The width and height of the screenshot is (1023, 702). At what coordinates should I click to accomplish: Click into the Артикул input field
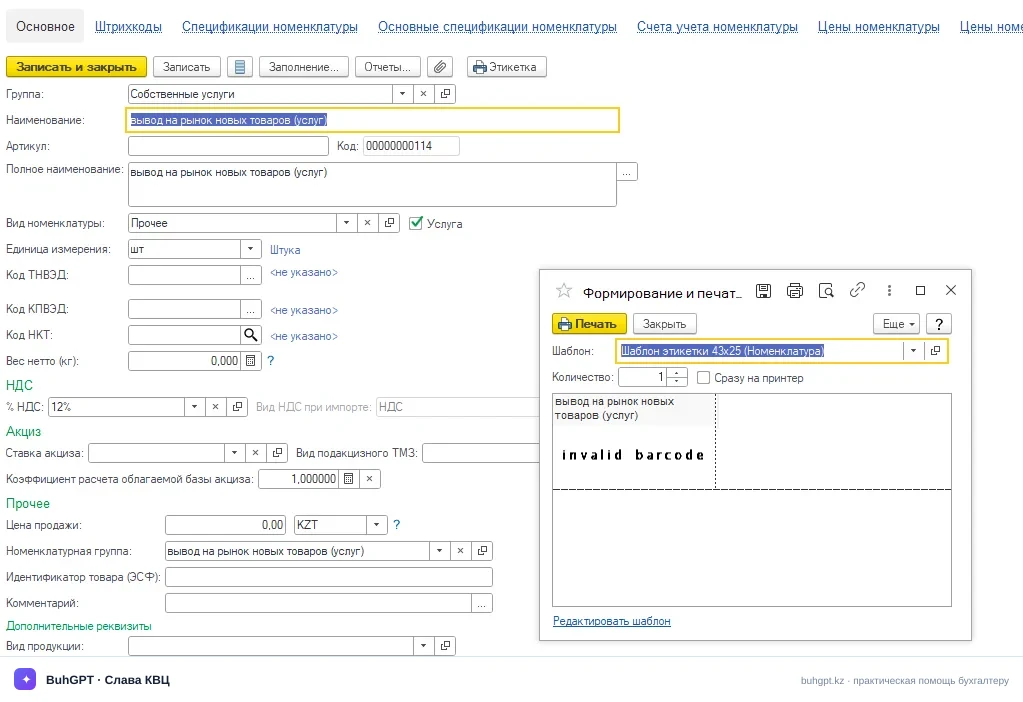pos(228,146)
